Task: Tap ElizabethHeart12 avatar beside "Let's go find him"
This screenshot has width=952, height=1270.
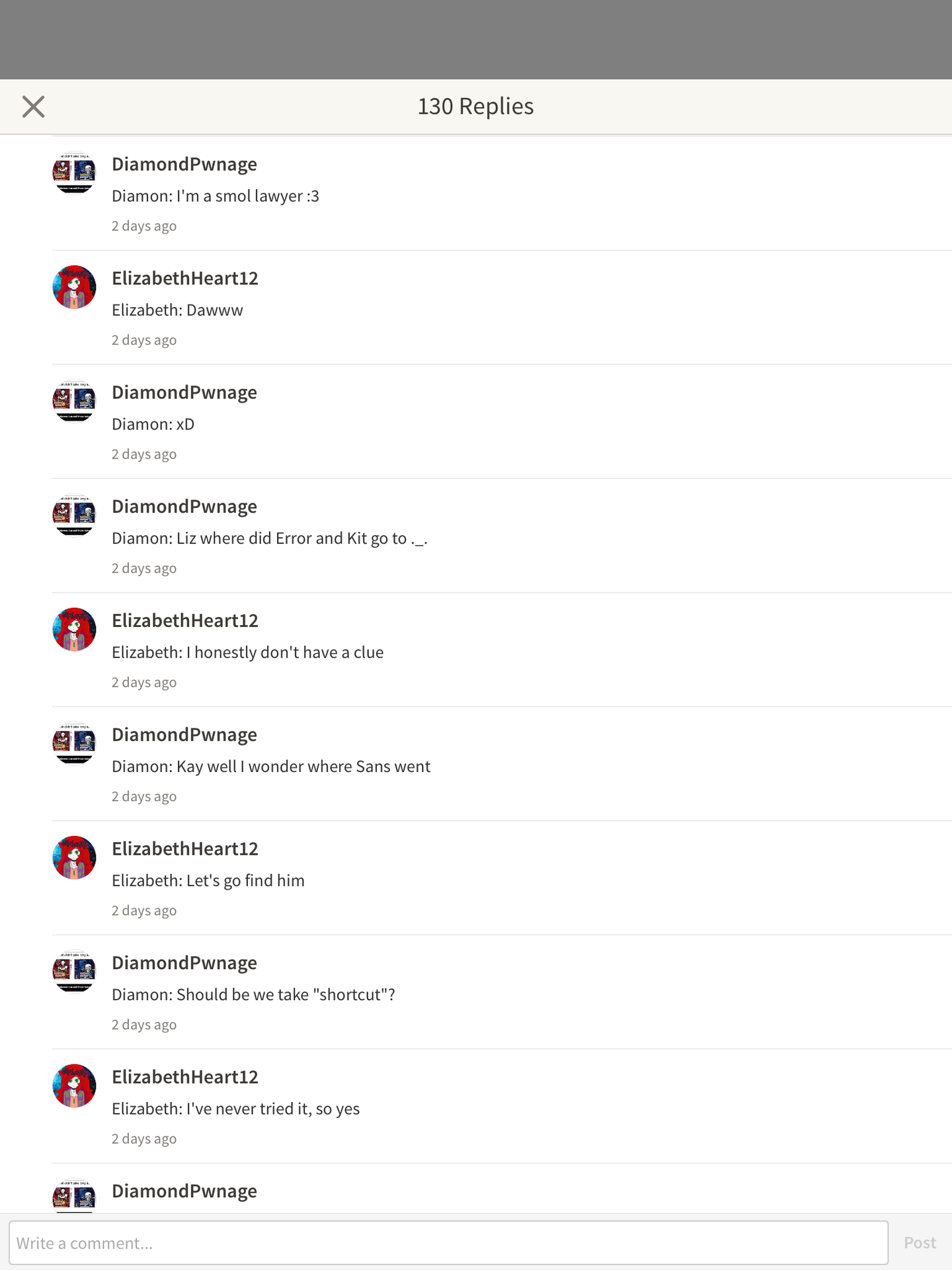Action: point(74,858)
